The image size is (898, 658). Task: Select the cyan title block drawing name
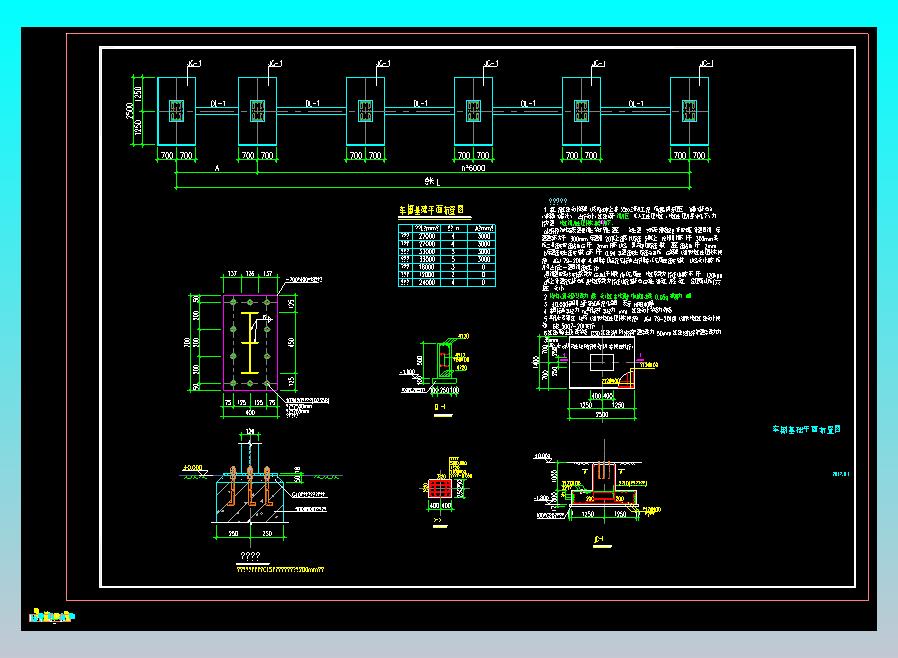tap(806, 429)
